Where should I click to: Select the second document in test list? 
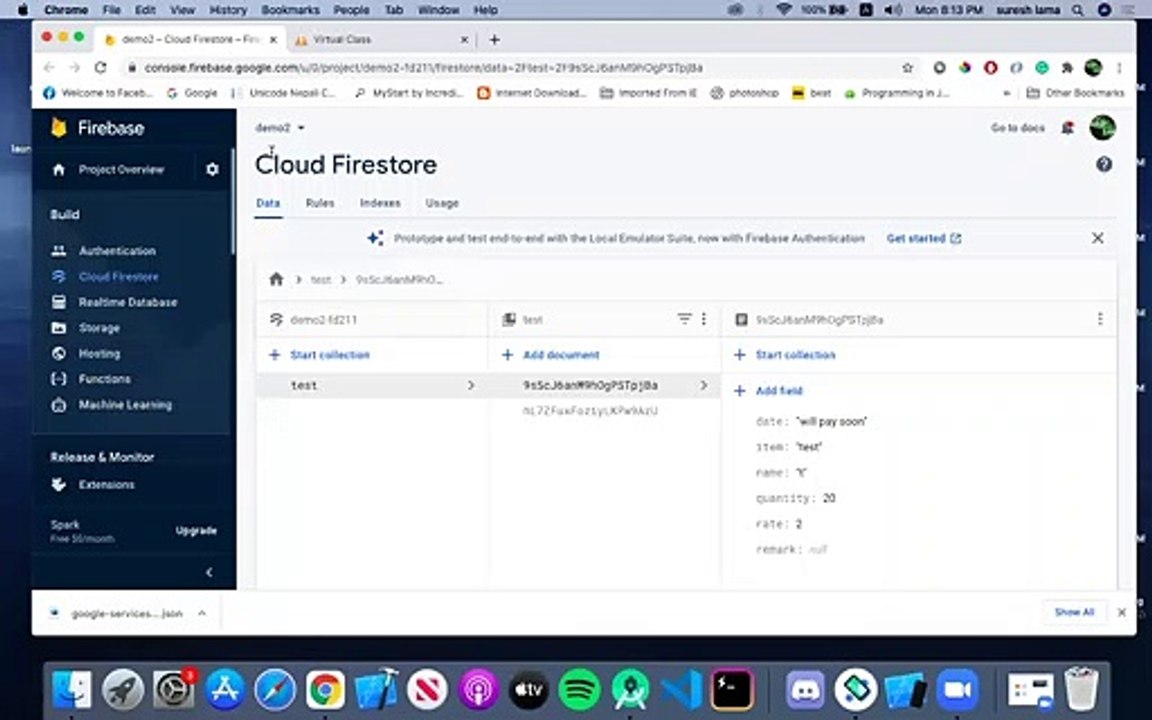click(590, 411)
